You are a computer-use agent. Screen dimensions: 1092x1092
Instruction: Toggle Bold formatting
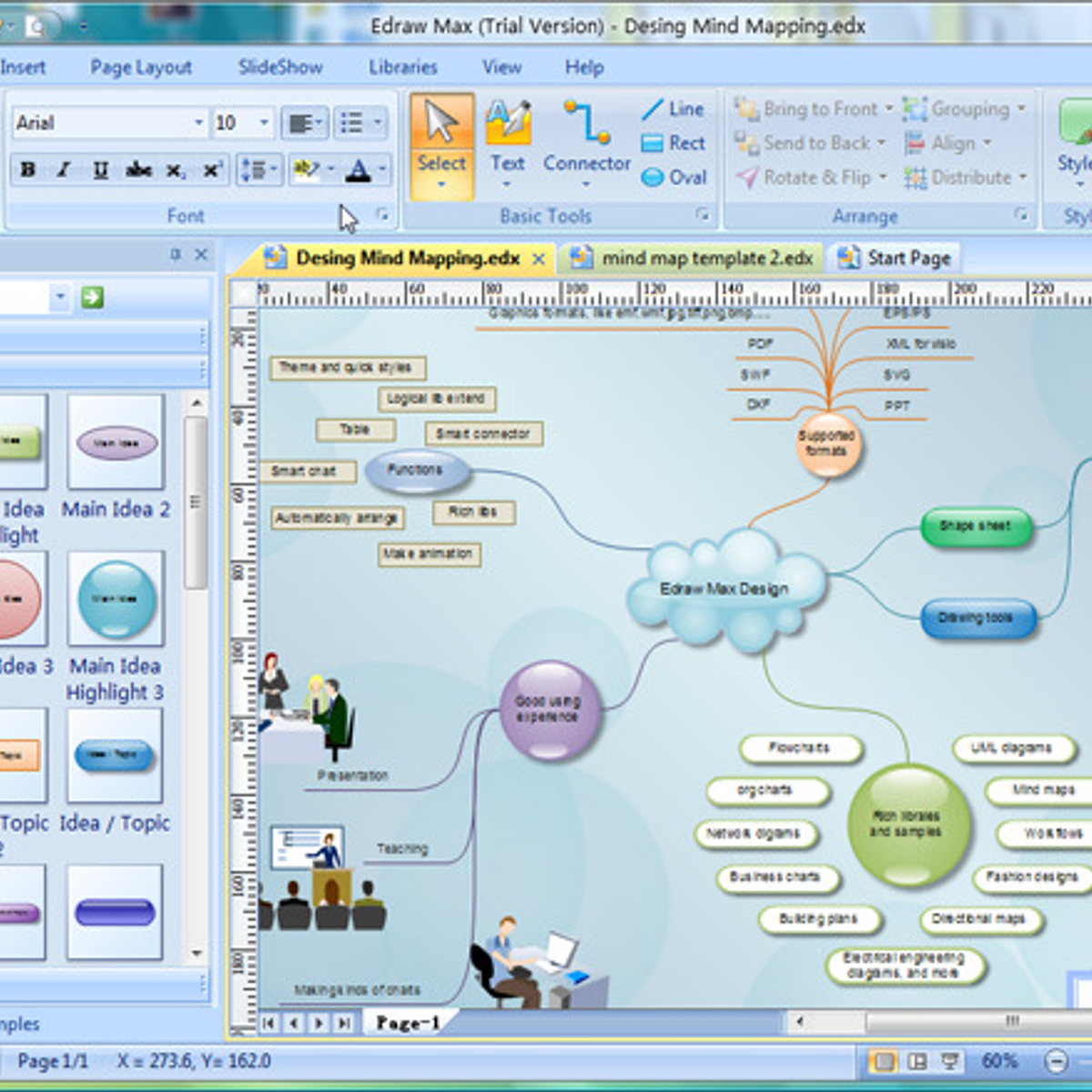[28, 170]
